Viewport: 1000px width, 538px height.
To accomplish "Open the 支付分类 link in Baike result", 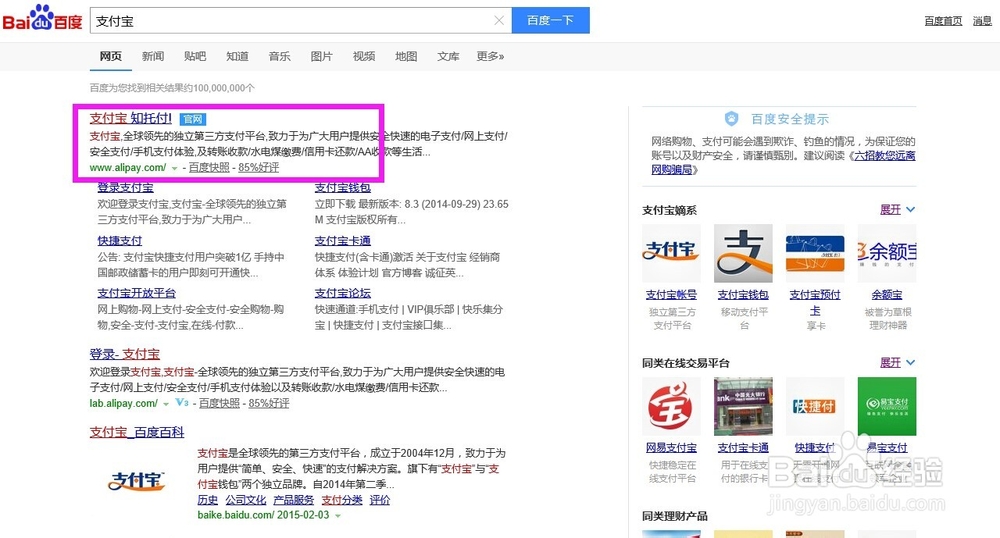I will [342, 500].
